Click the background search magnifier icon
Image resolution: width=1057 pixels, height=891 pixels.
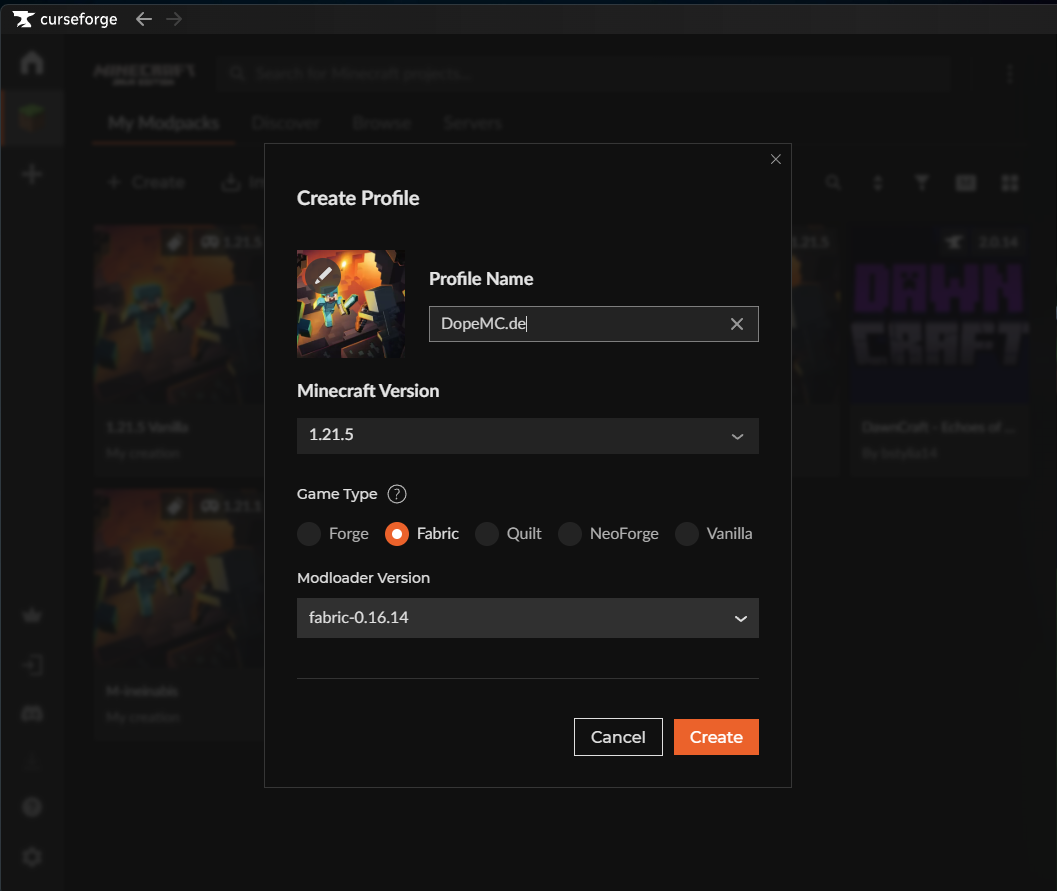click(834, 183)
